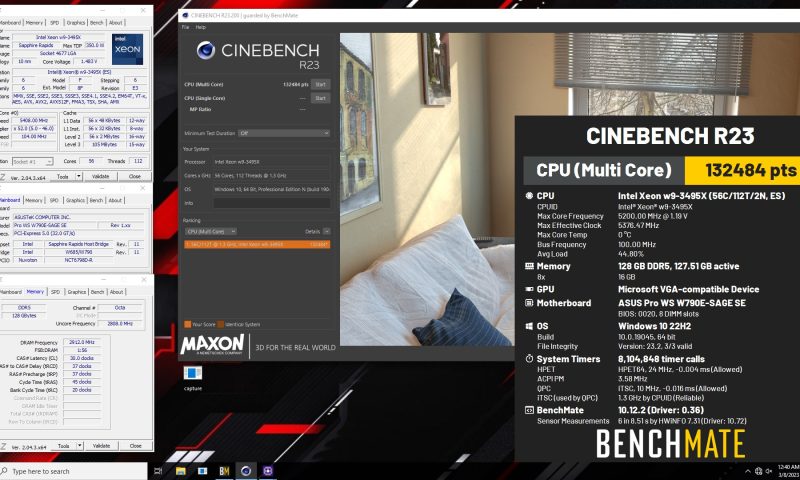Select SPD tab in middle CPU-Z window

pos(54,200)
